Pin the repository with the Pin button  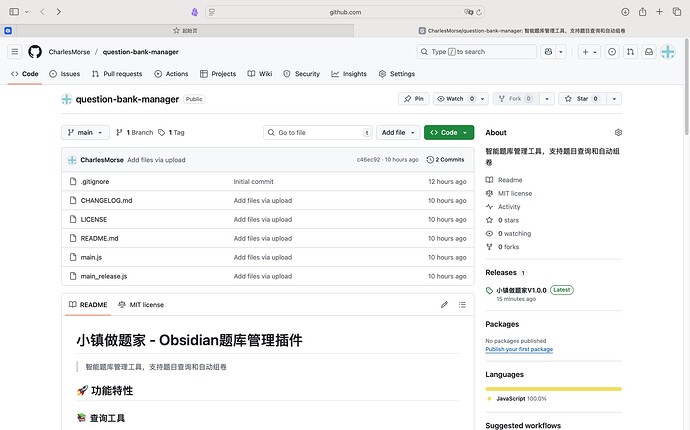(x=412, y=99)
